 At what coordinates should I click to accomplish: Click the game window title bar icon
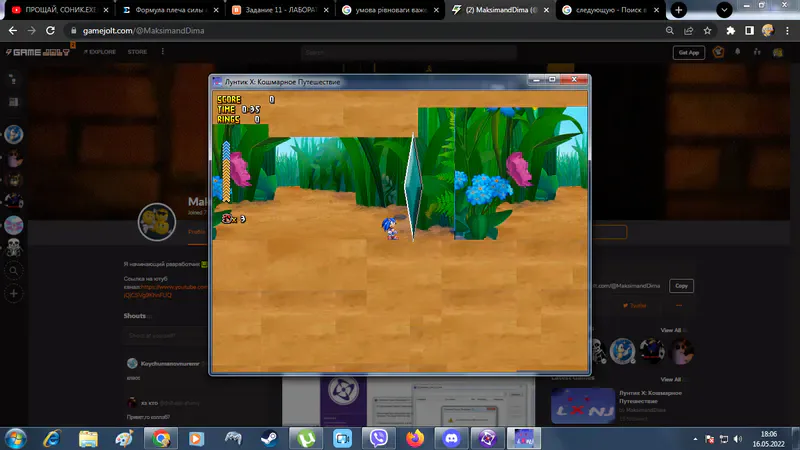pos(217,82)
